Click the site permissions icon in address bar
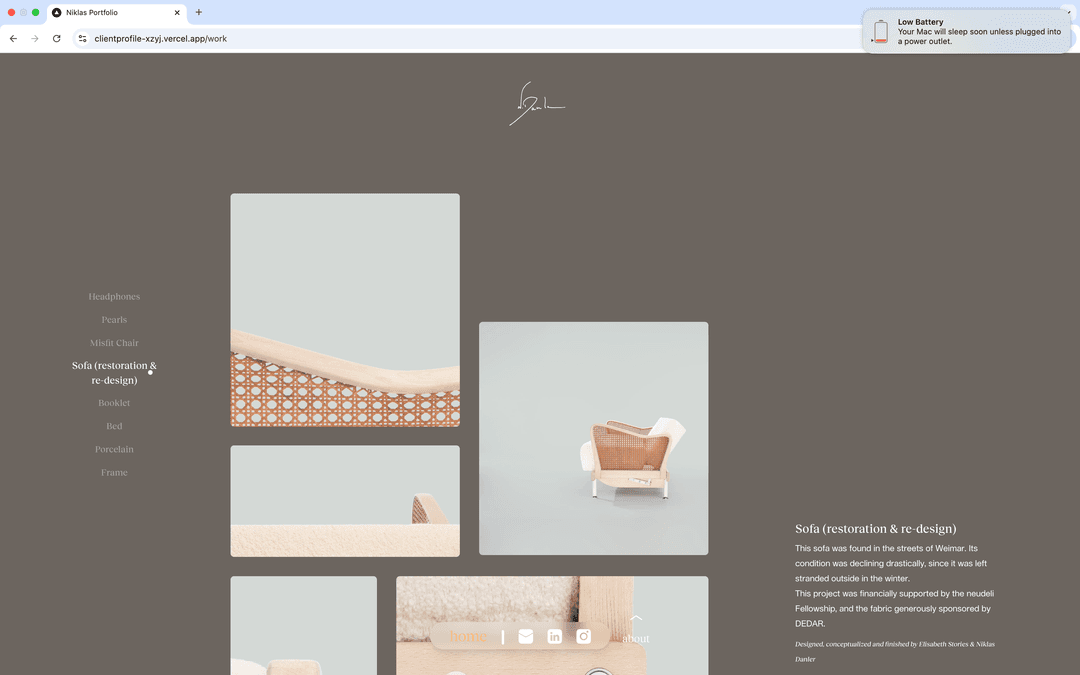The height and width of the screenshot is (675, 1080). 82,38
